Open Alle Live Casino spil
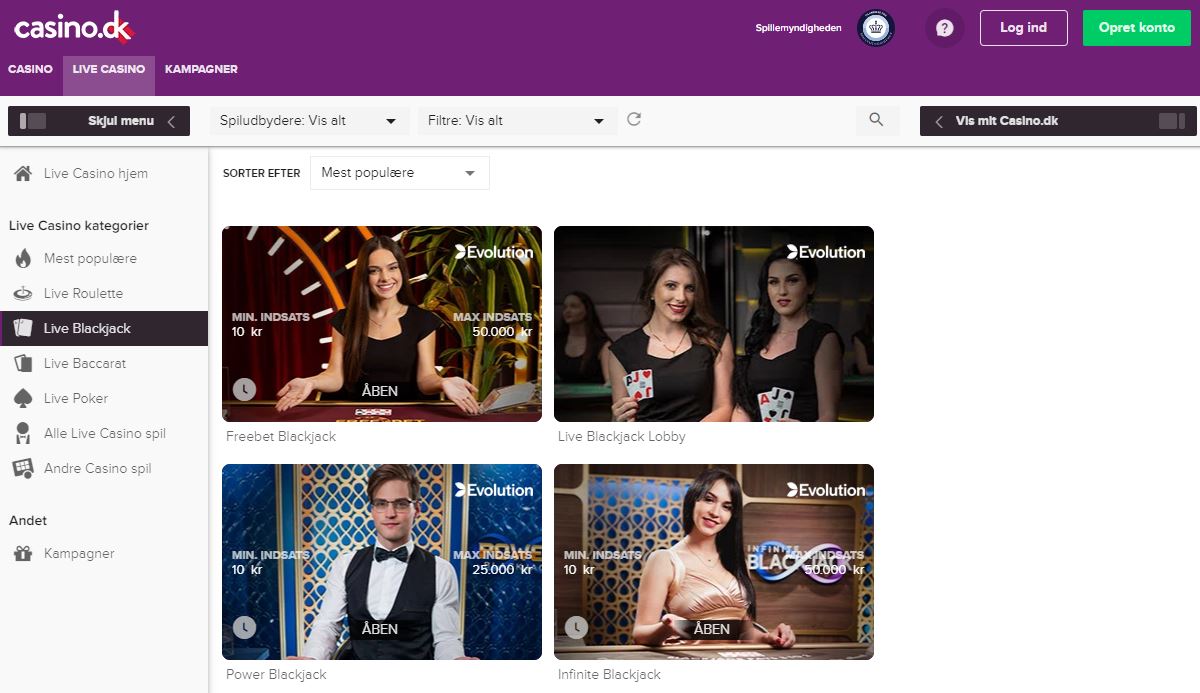This screenshot has width=1200, height=693. [104, 433]
